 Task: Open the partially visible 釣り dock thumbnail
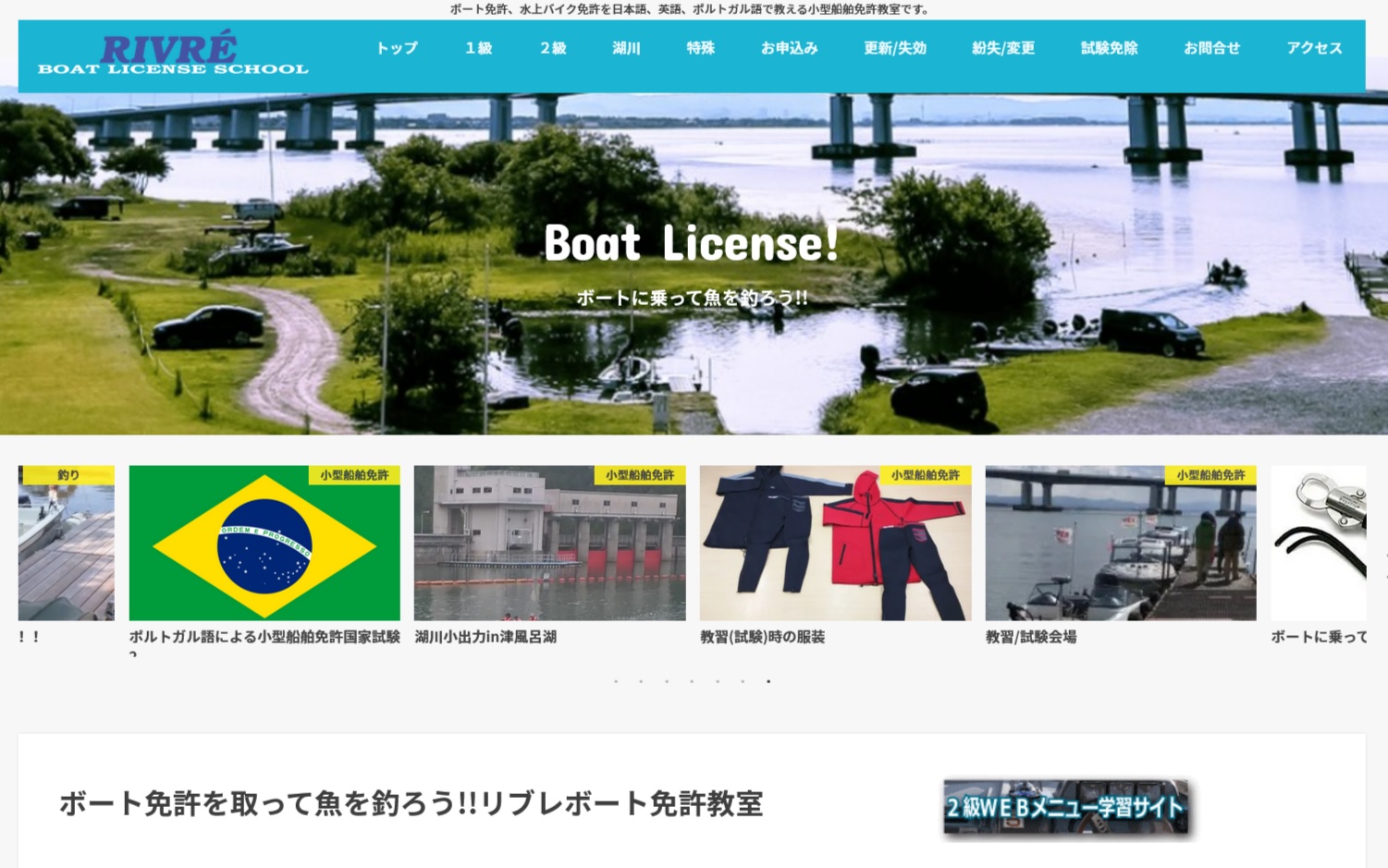(67, 543)
